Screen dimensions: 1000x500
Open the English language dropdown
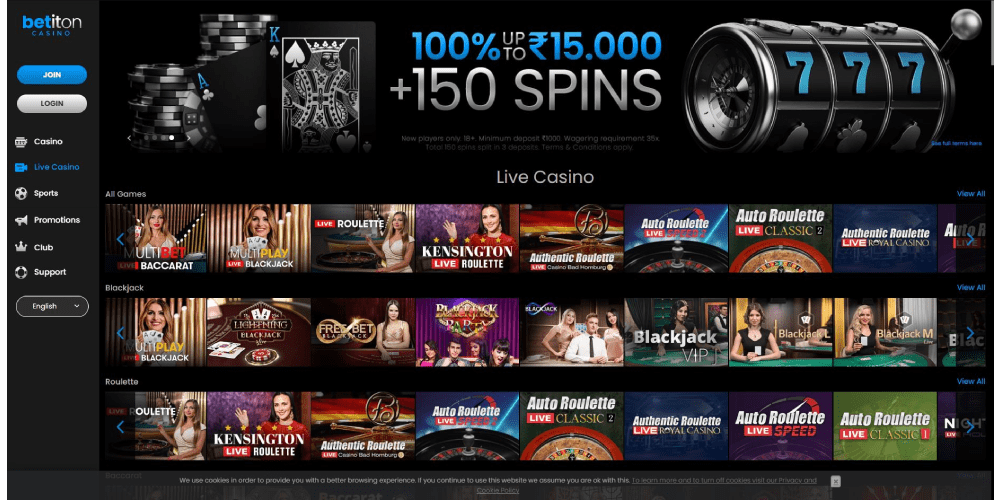(52, 306)
